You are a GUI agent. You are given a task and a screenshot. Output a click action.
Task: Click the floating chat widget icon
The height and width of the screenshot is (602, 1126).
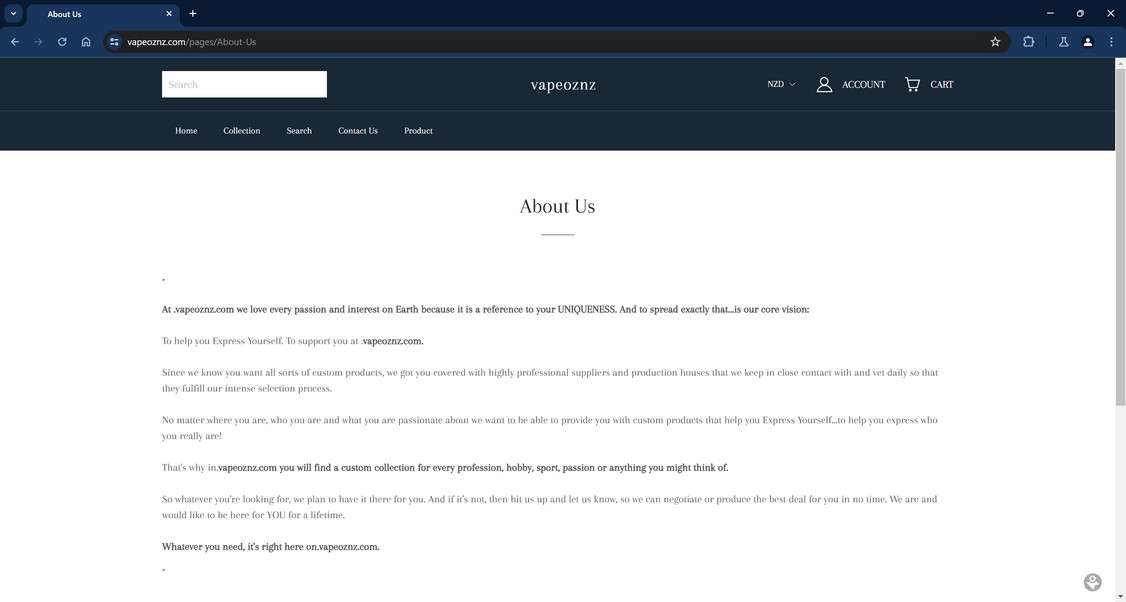point(1092,582)
